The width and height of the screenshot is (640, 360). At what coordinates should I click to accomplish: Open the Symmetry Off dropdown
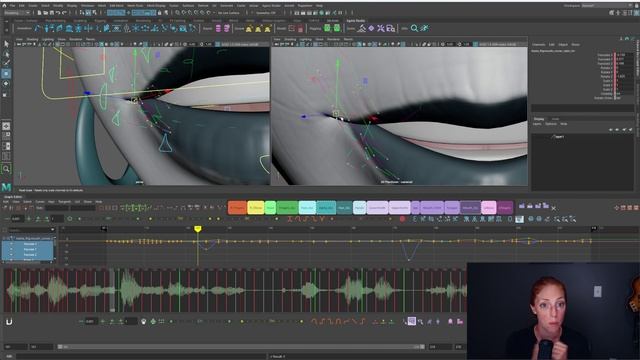coord(267,13)
